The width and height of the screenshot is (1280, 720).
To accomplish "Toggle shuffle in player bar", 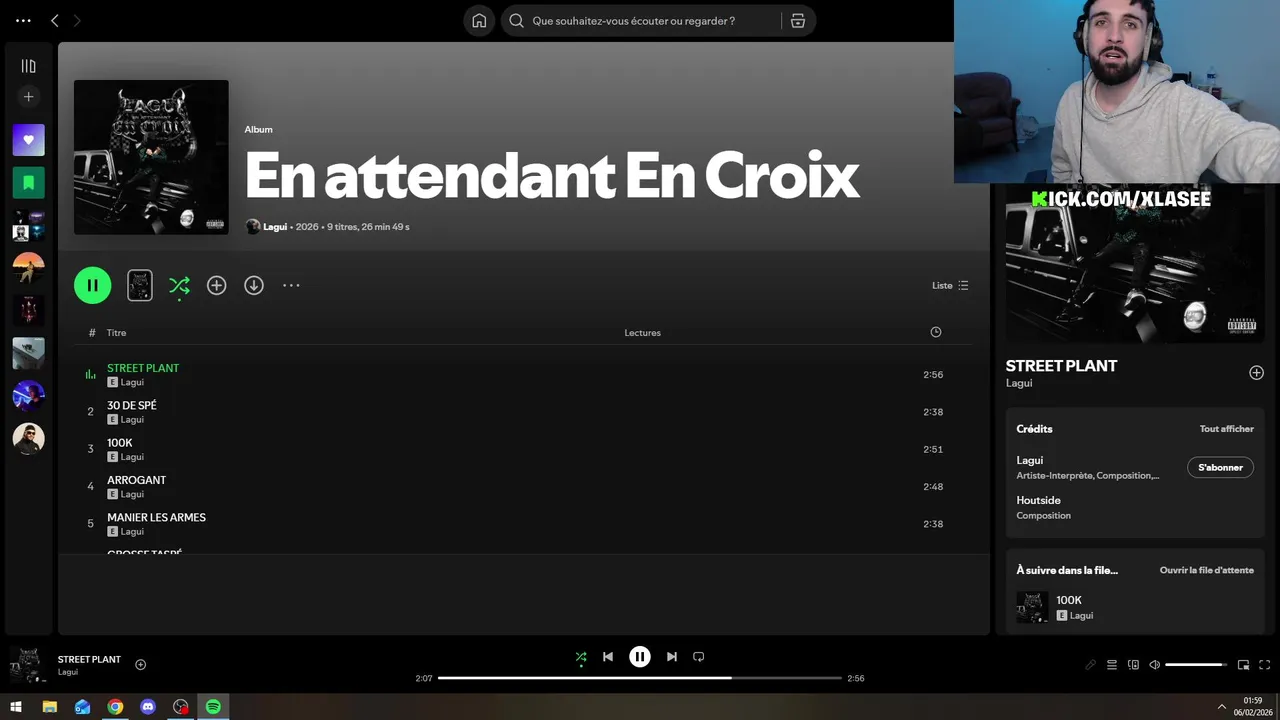I will point(581,657).
